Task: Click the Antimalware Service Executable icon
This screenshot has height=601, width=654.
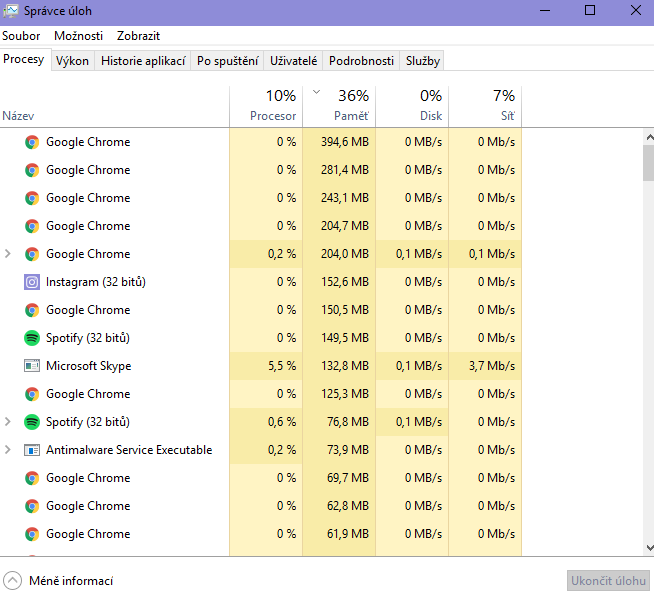Action: [32, 450]
